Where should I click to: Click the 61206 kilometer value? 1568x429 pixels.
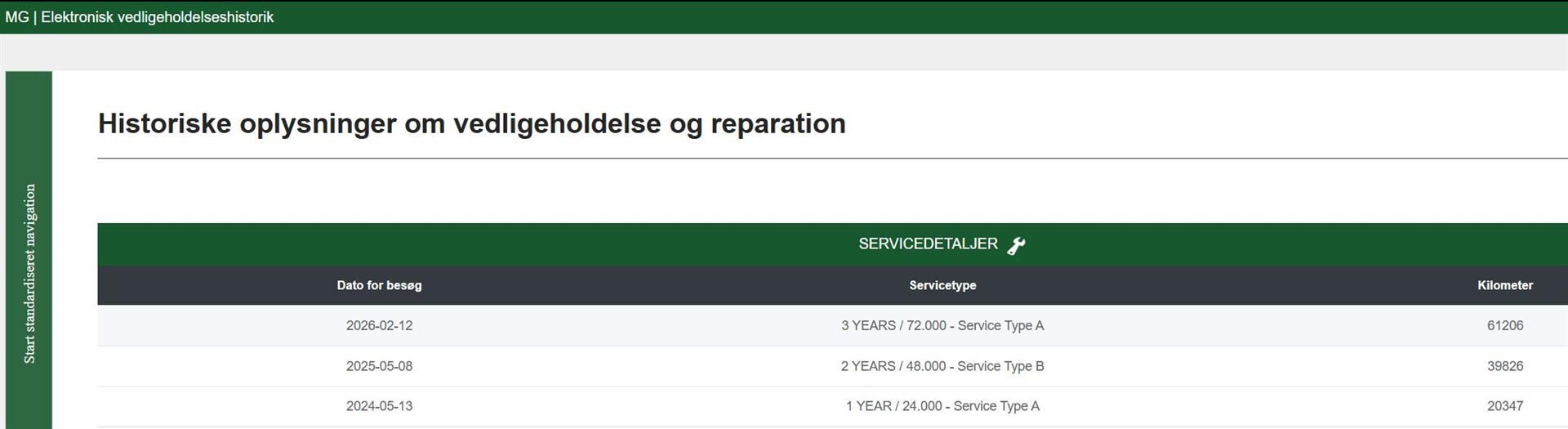tap(1504, 325)
